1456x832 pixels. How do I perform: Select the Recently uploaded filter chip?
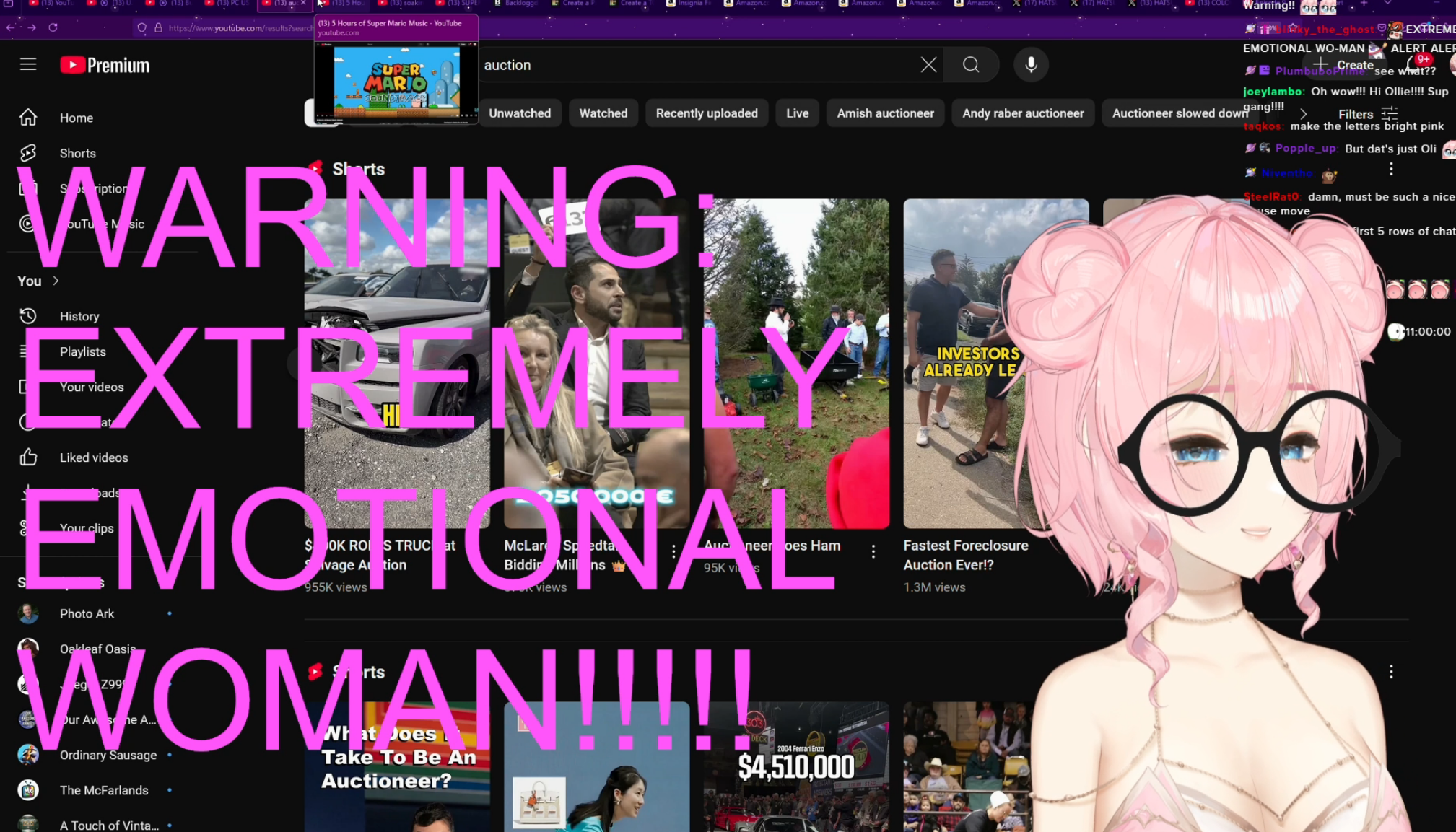707,113
